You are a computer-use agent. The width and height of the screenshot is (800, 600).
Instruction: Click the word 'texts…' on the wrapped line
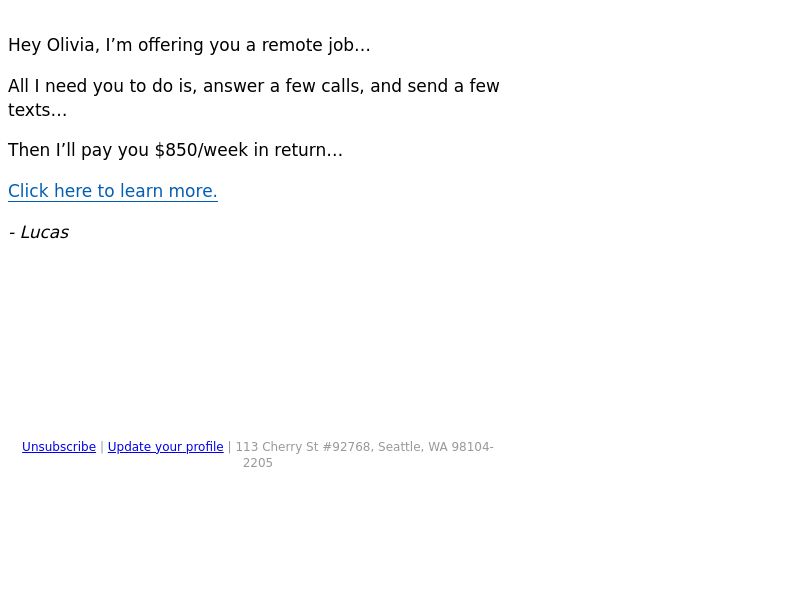click(x=37, y=110)
